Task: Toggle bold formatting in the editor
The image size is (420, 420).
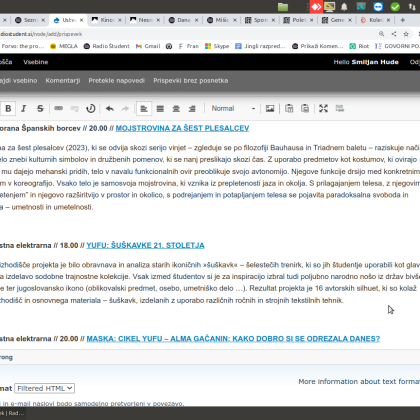Action: point(8,108)
